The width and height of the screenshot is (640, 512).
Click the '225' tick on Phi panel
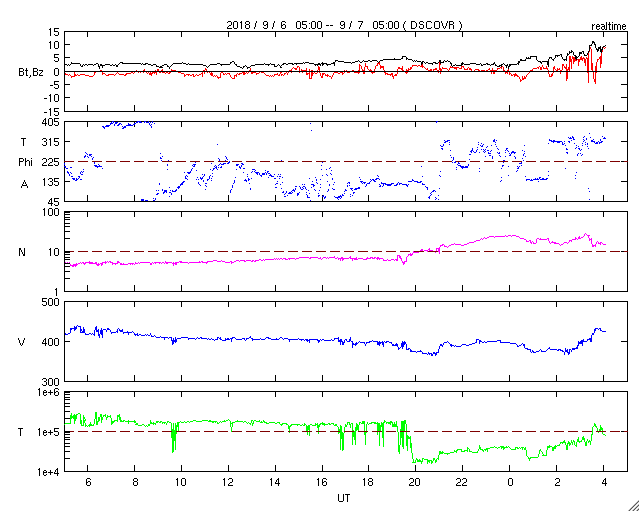coord(51,162)
